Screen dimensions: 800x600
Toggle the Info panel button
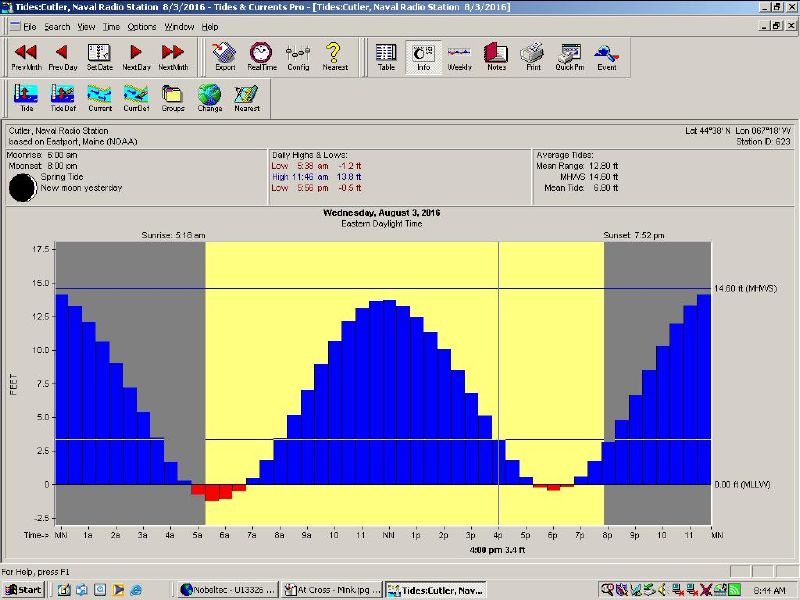click(422, 56)
